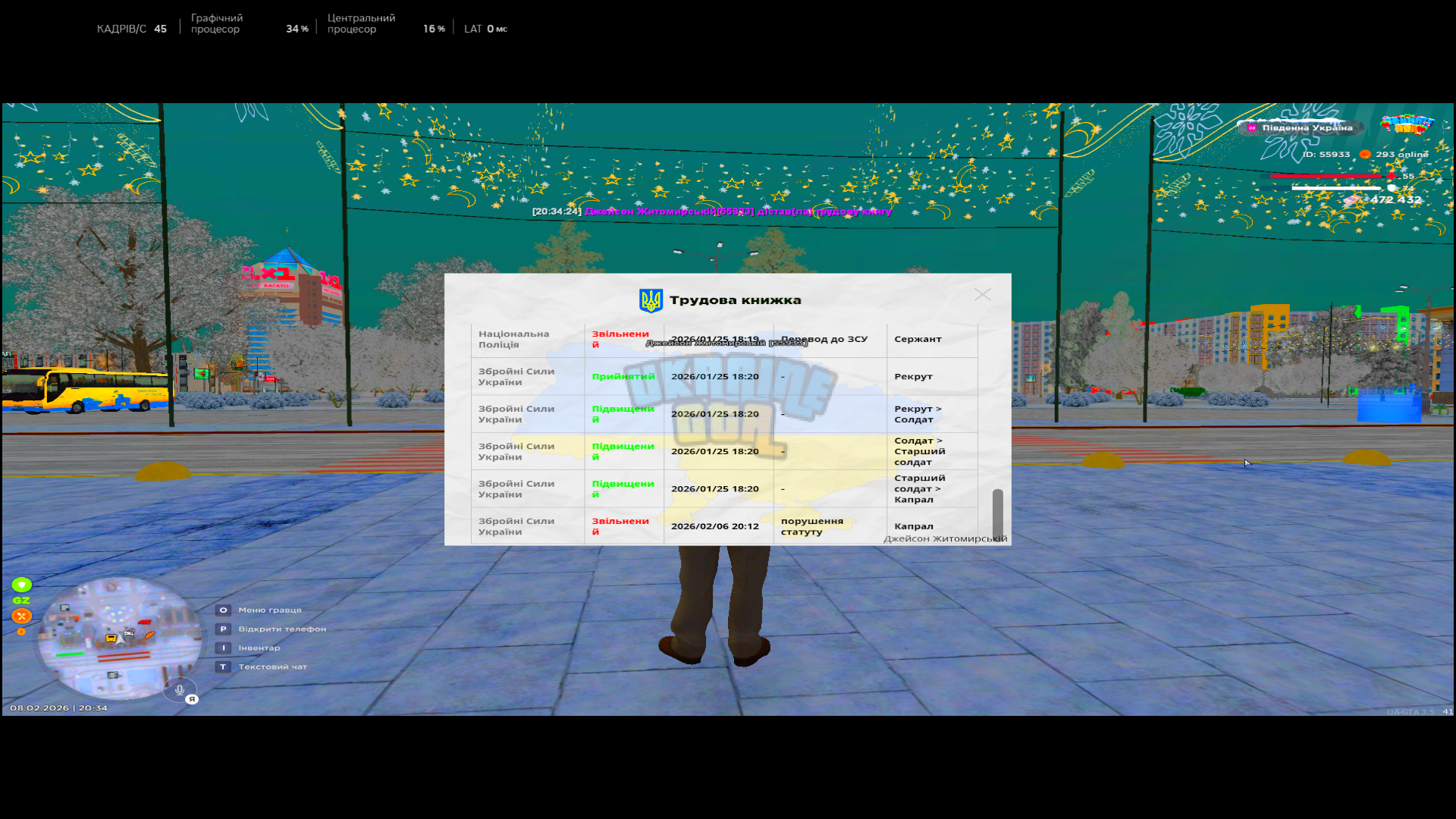Select Відкрити телефон
The width and height of the screenshot is (1456, 819).
tap(282, 629)
